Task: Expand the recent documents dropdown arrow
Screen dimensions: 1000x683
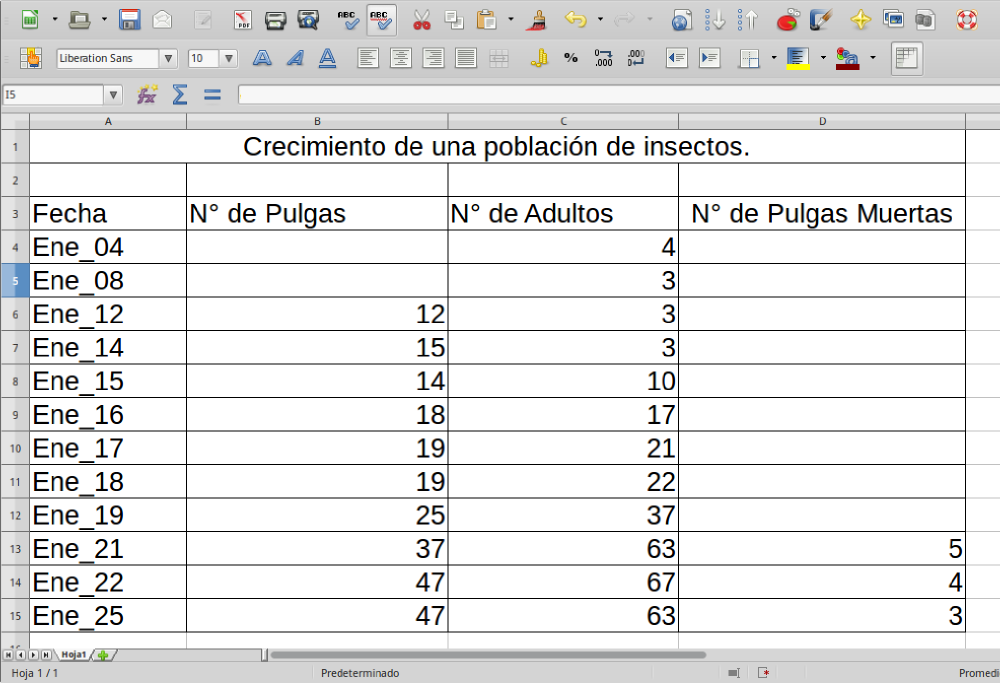Action: [x=104, y=20]
